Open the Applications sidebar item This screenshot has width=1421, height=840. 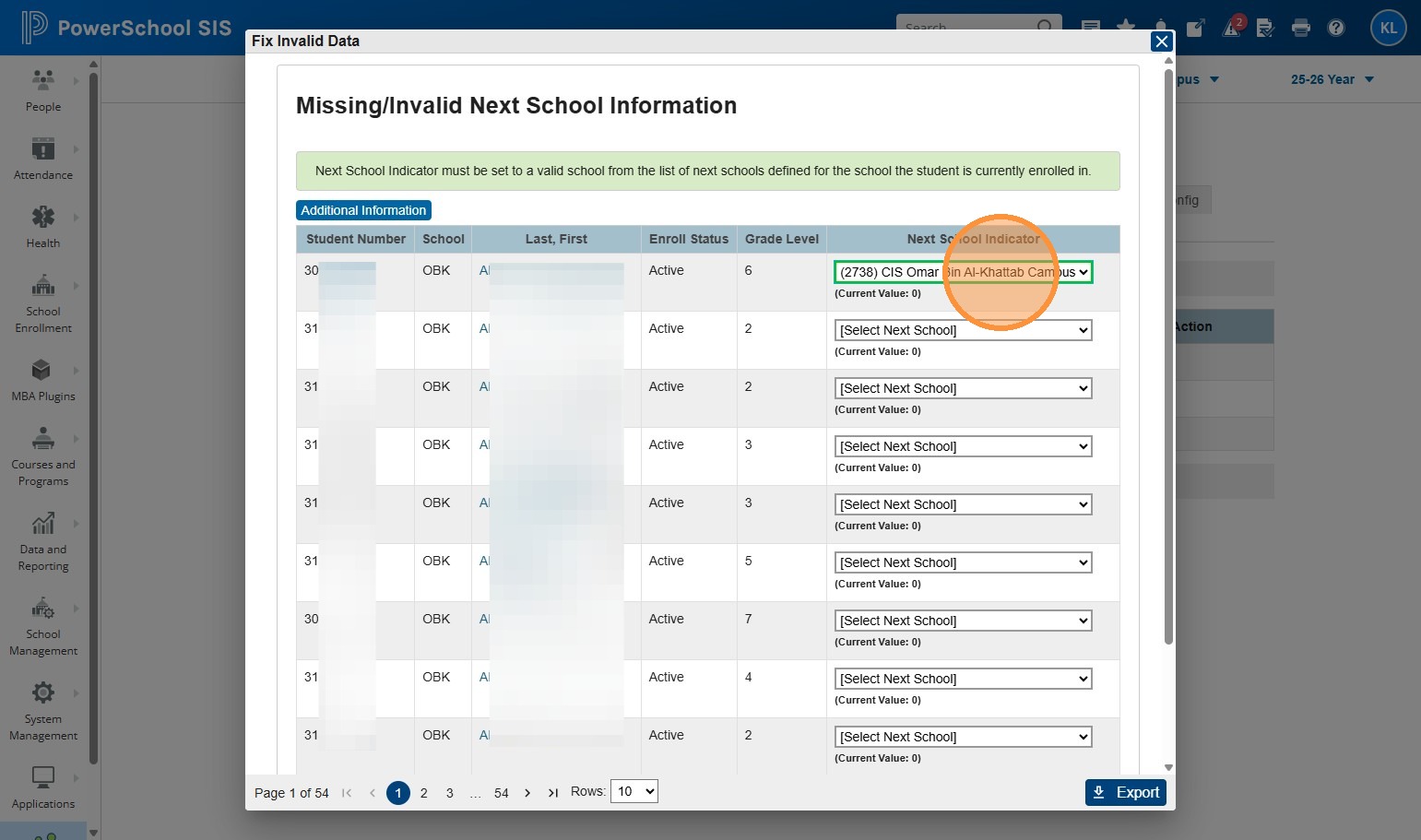point(43,787)
